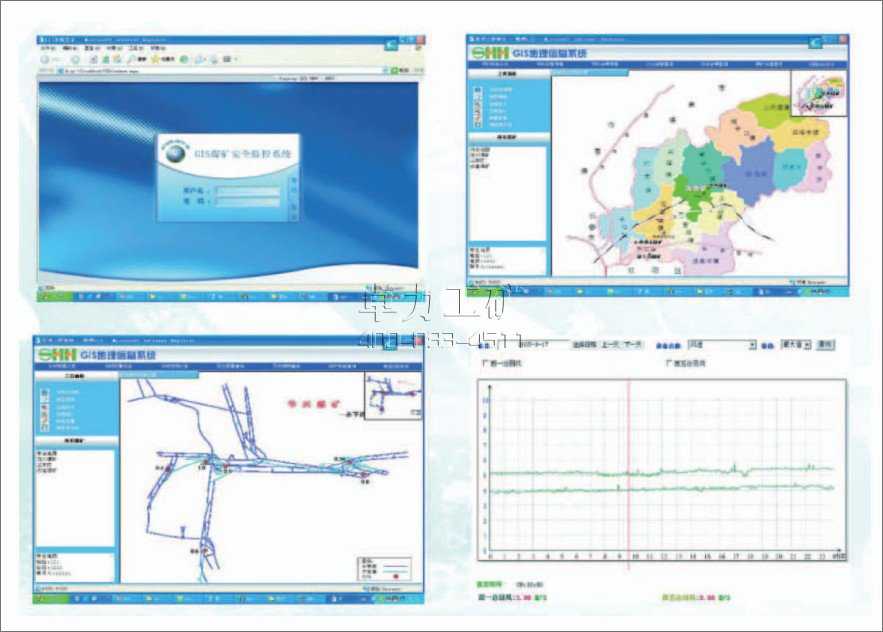The image size is (883, 632).
Task: Open the 文件 menu in the login browser
Action: (46, 48)
